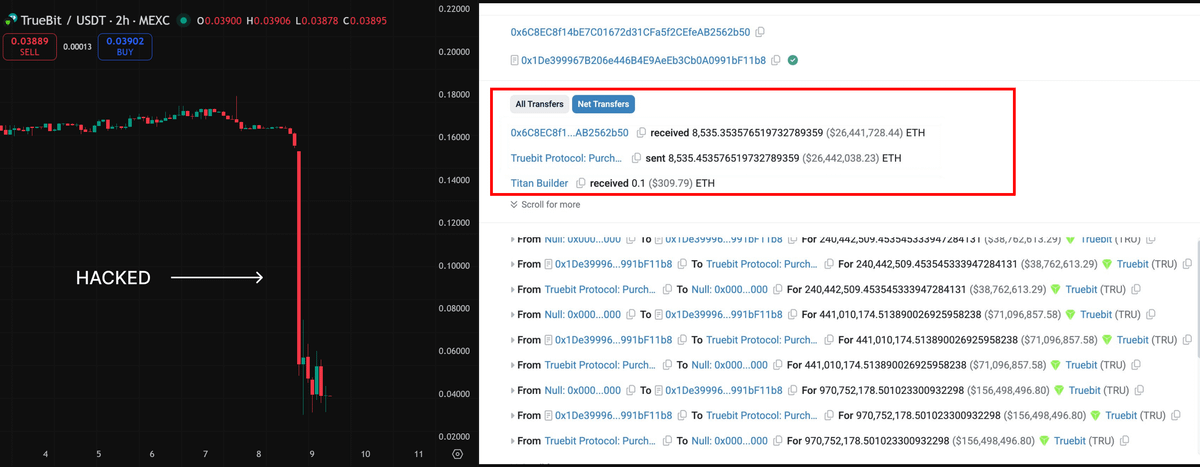Open Truebit token link in the $38,762,613.29 Truebit-to-Null row
Image resolution: width=1200 pixels, height=467 pixels.
coord(1082,289)
